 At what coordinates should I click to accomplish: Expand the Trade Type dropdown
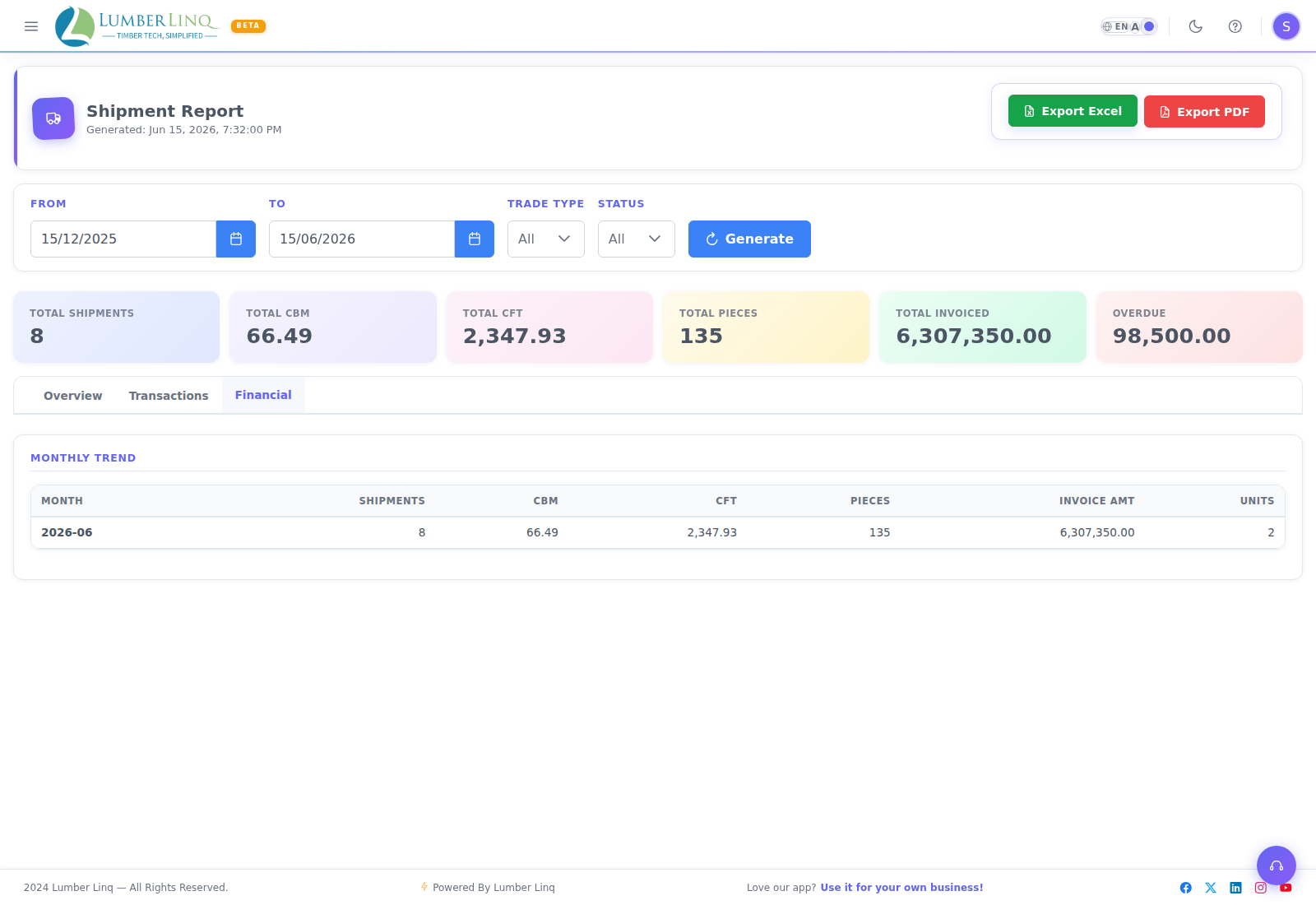(546, 239)
